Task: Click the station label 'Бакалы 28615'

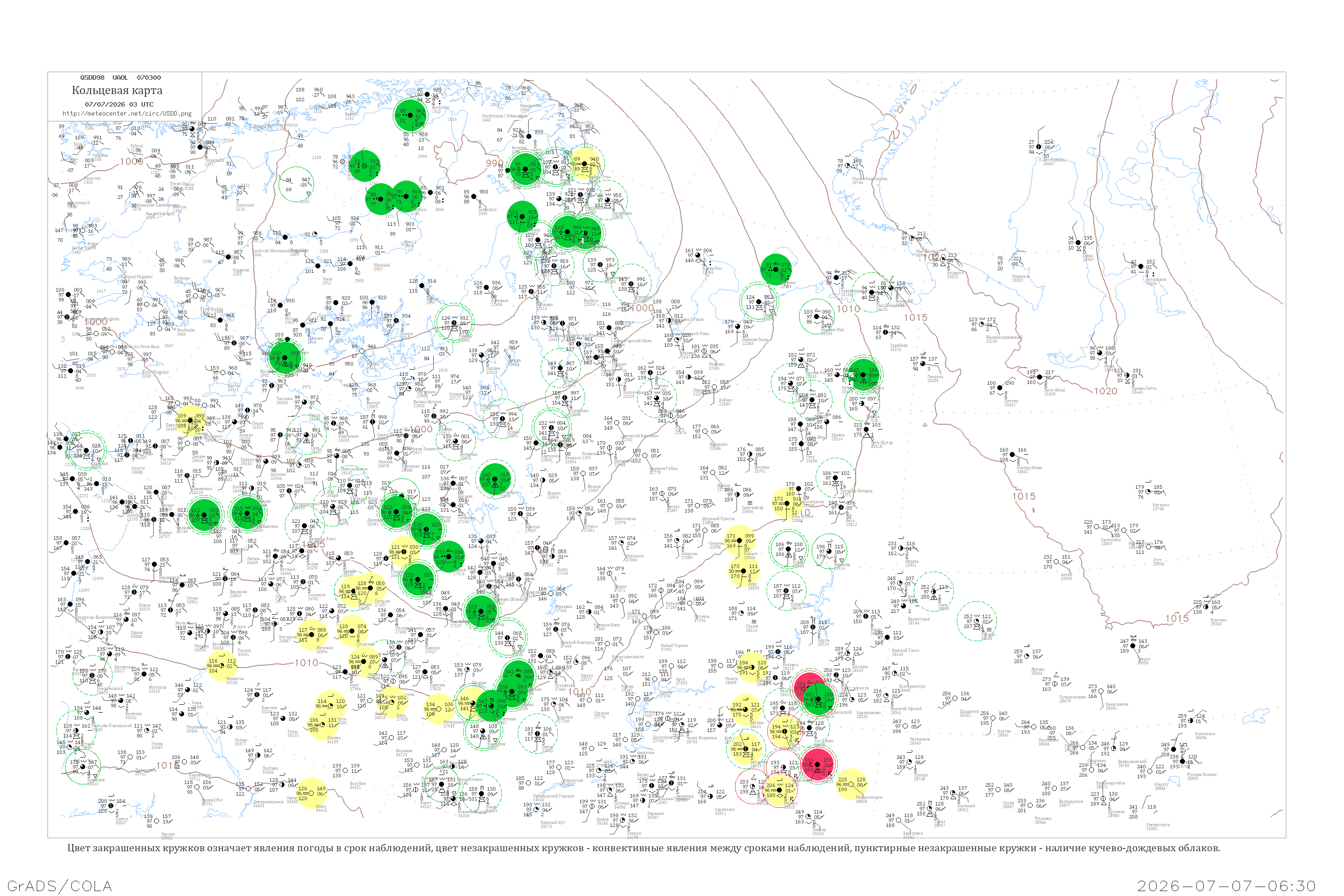Action: pyautogui.click(x=757, y=724)
